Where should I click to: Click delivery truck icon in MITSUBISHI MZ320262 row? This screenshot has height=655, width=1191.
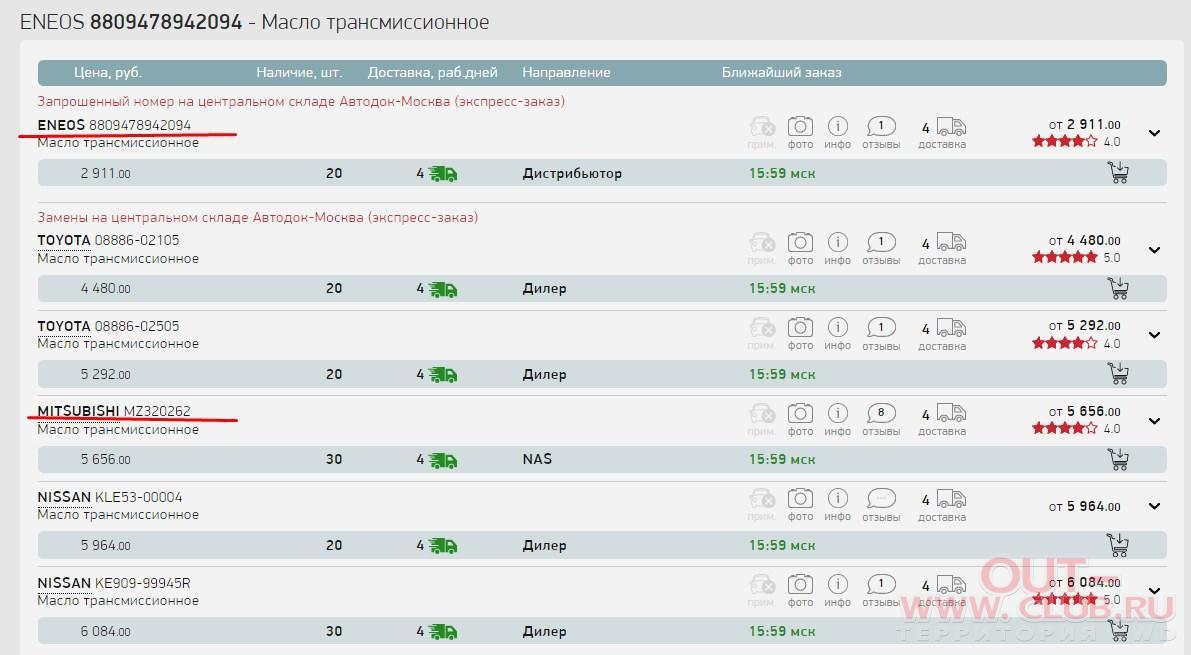point(951,413)
